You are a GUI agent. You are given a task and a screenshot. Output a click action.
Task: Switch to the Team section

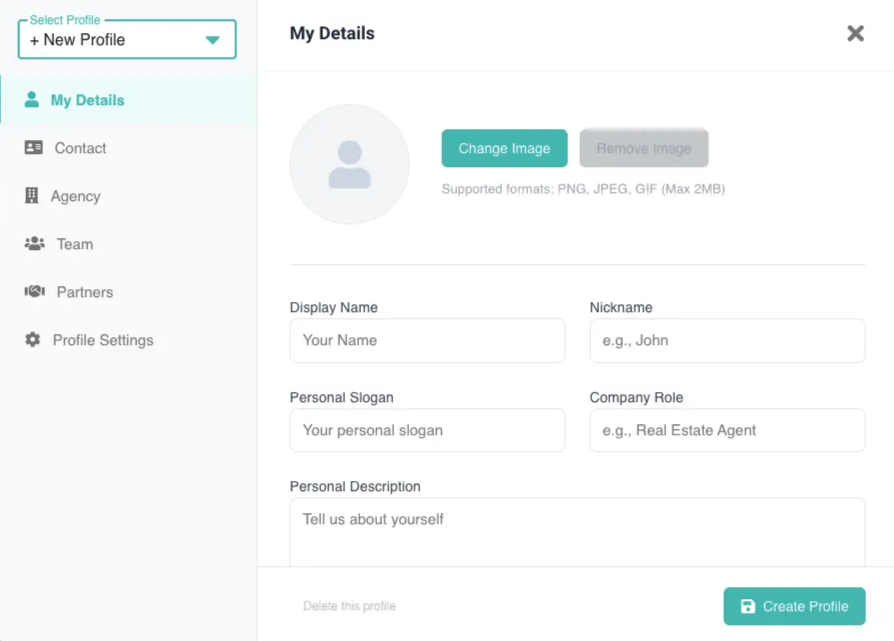[x=75, y=244]
